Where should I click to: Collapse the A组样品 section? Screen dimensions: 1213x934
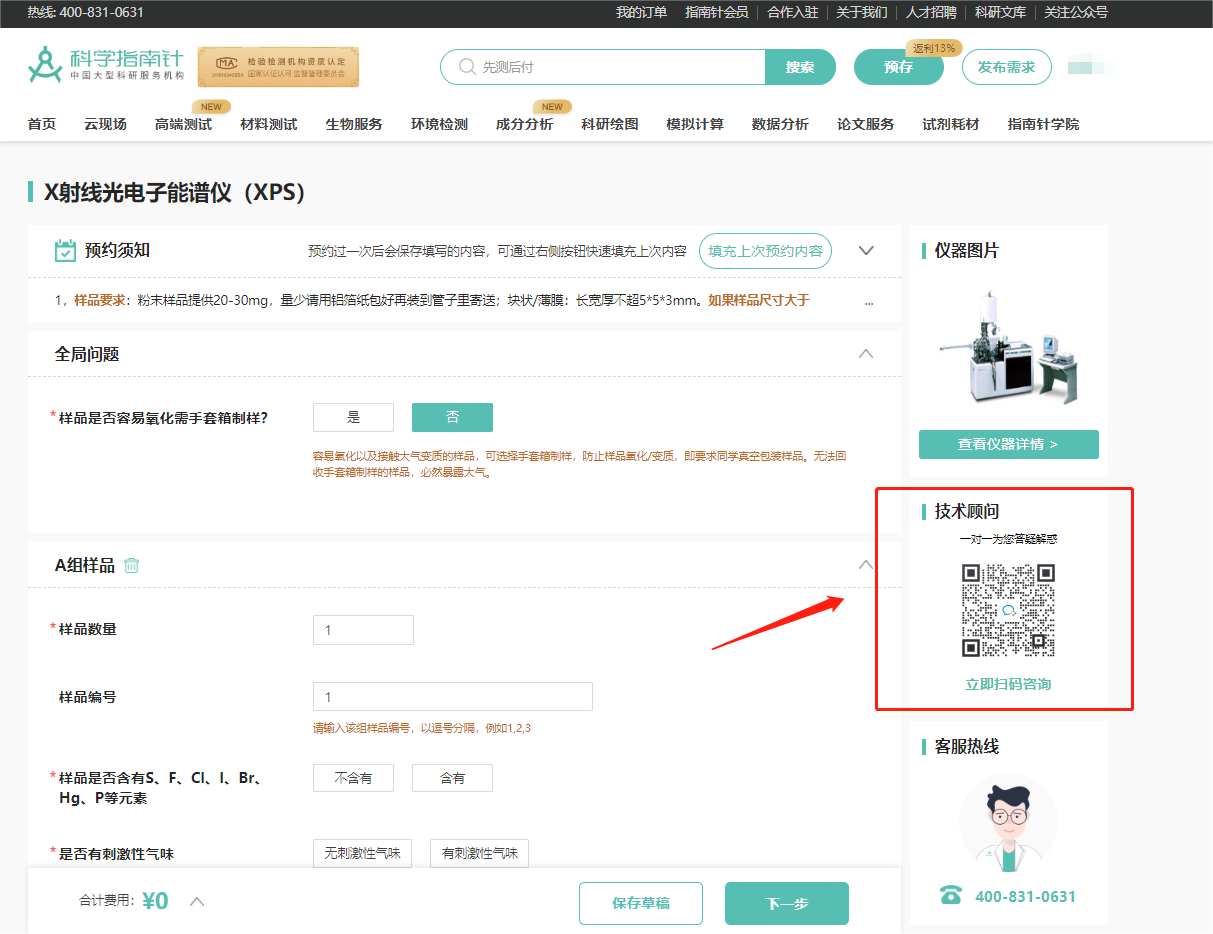click(866, 564)
